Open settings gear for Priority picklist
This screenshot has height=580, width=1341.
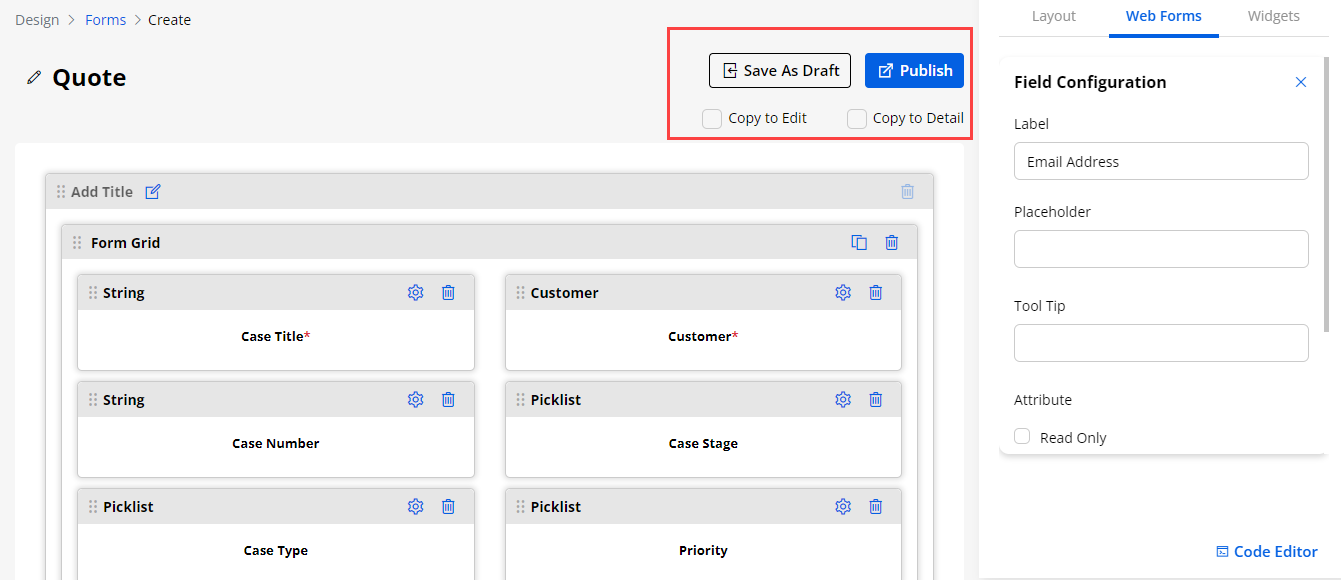(x=843, y=507)
